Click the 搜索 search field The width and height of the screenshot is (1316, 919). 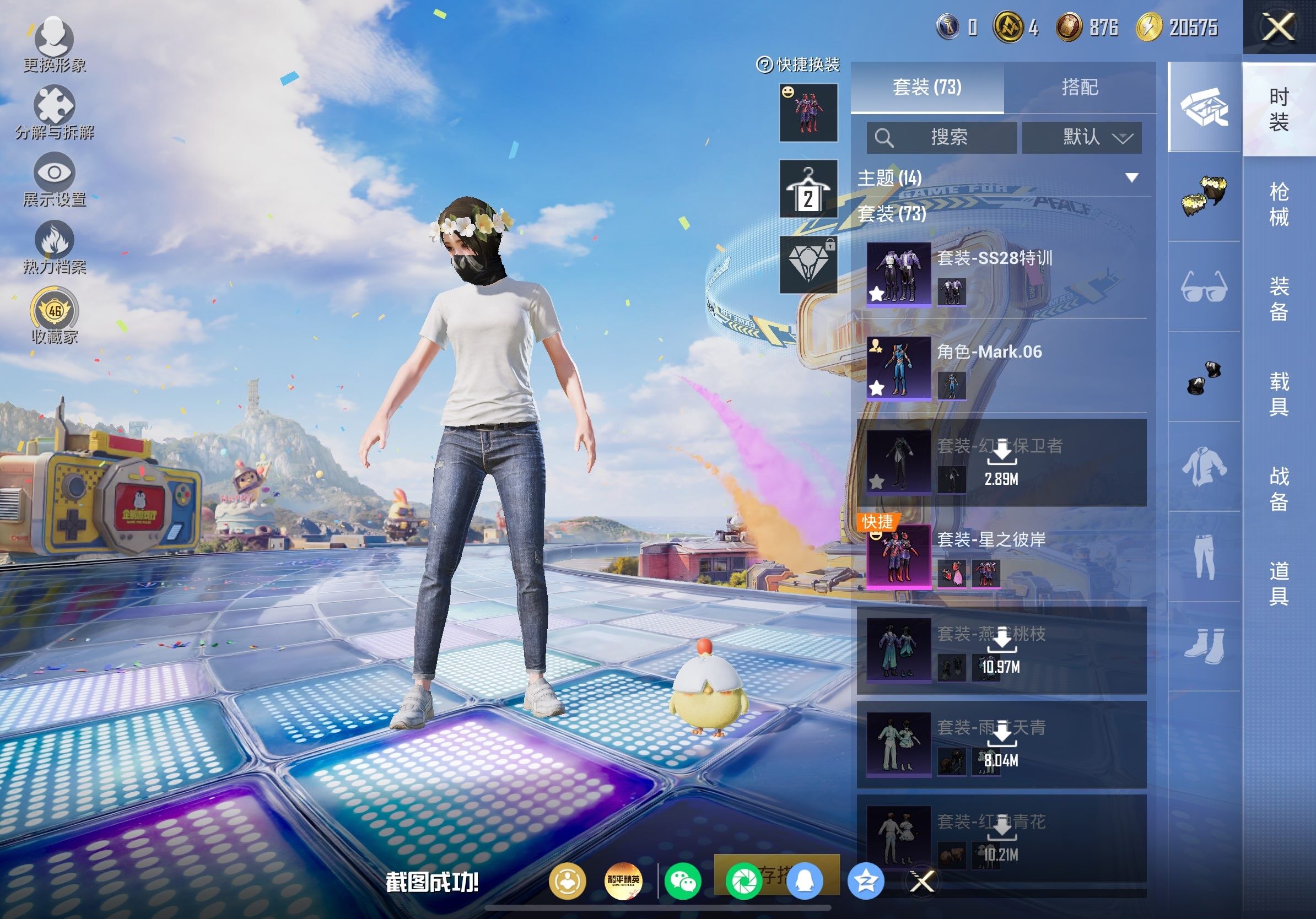942,138
